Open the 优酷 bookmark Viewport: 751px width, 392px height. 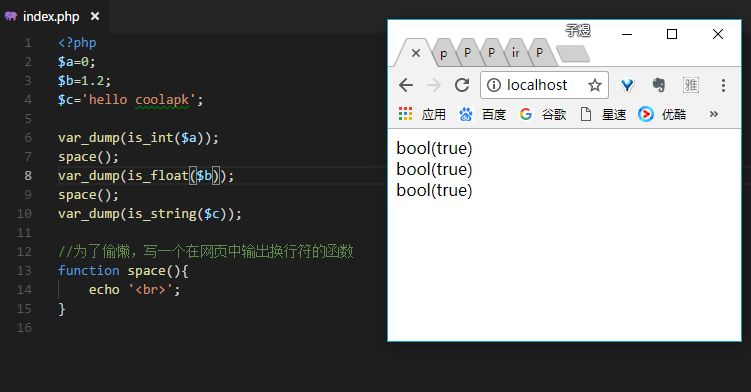[x=662, y=114]
